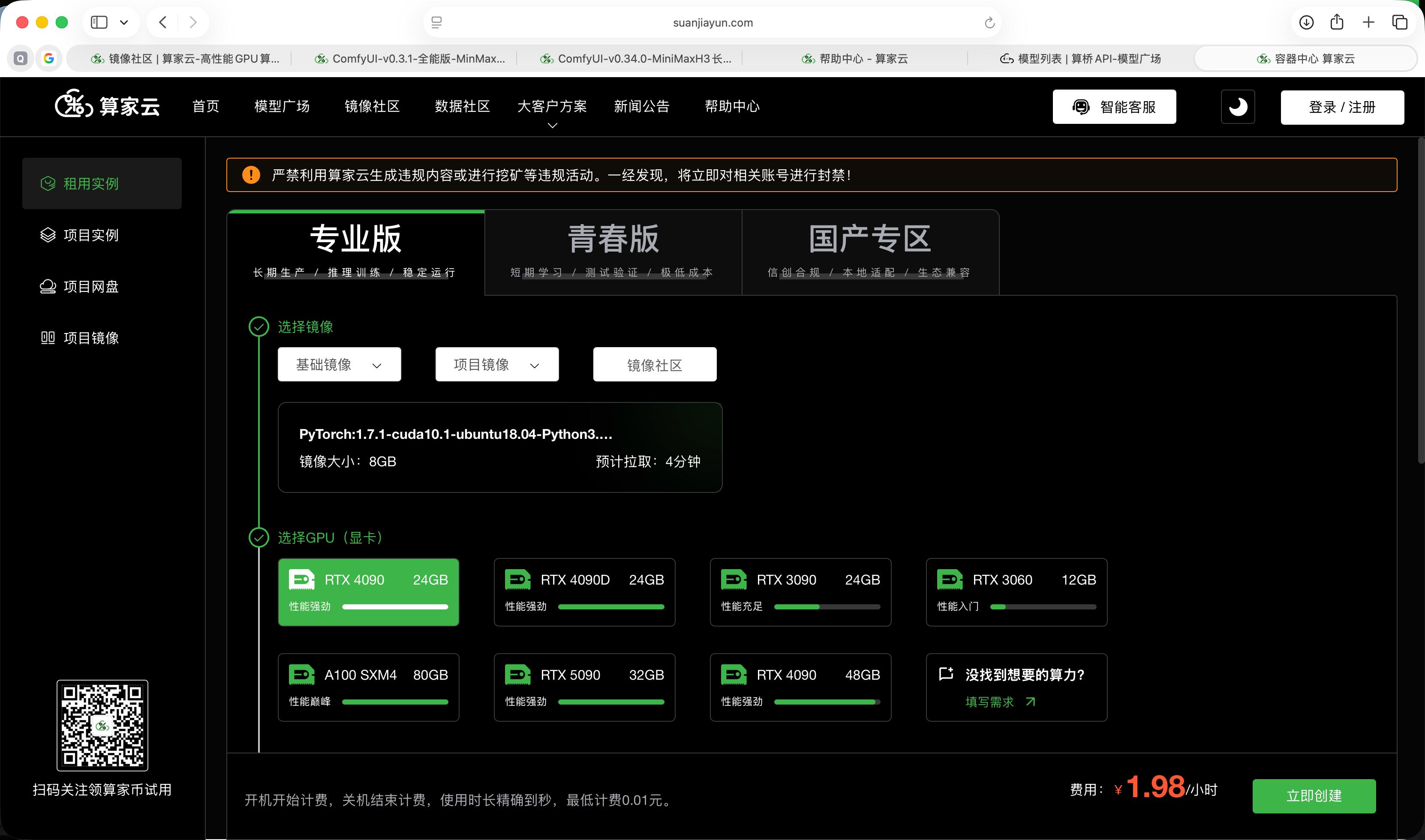Image resolution: width=1425 pixels, height=840 pixels.
Task: Click the QR code image in sidebar
Action: coord(102,725)
